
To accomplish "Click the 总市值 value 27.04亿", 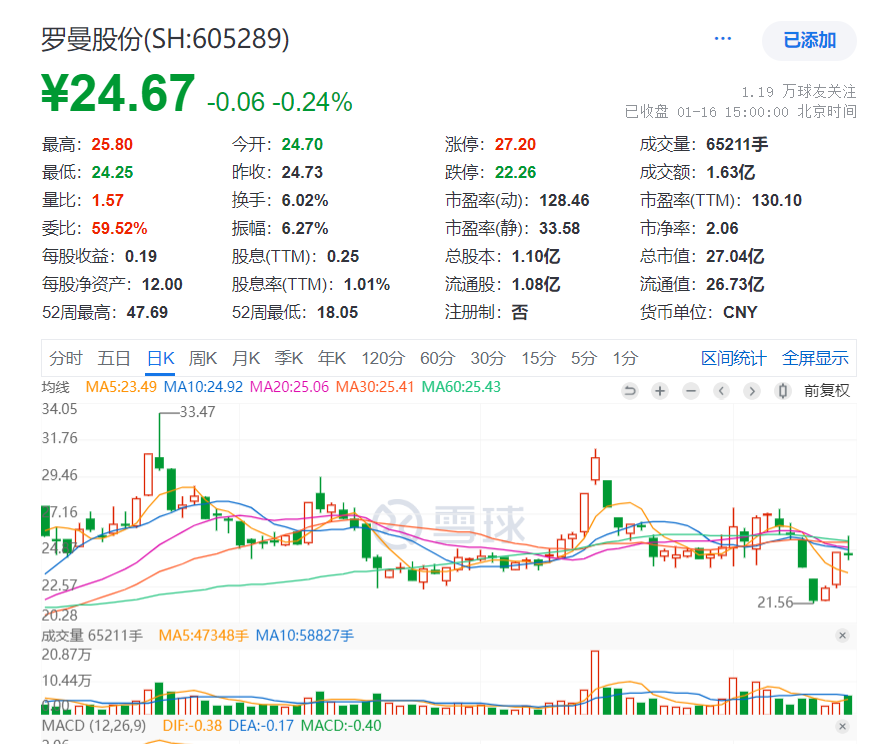I will [x=735, y=257].
